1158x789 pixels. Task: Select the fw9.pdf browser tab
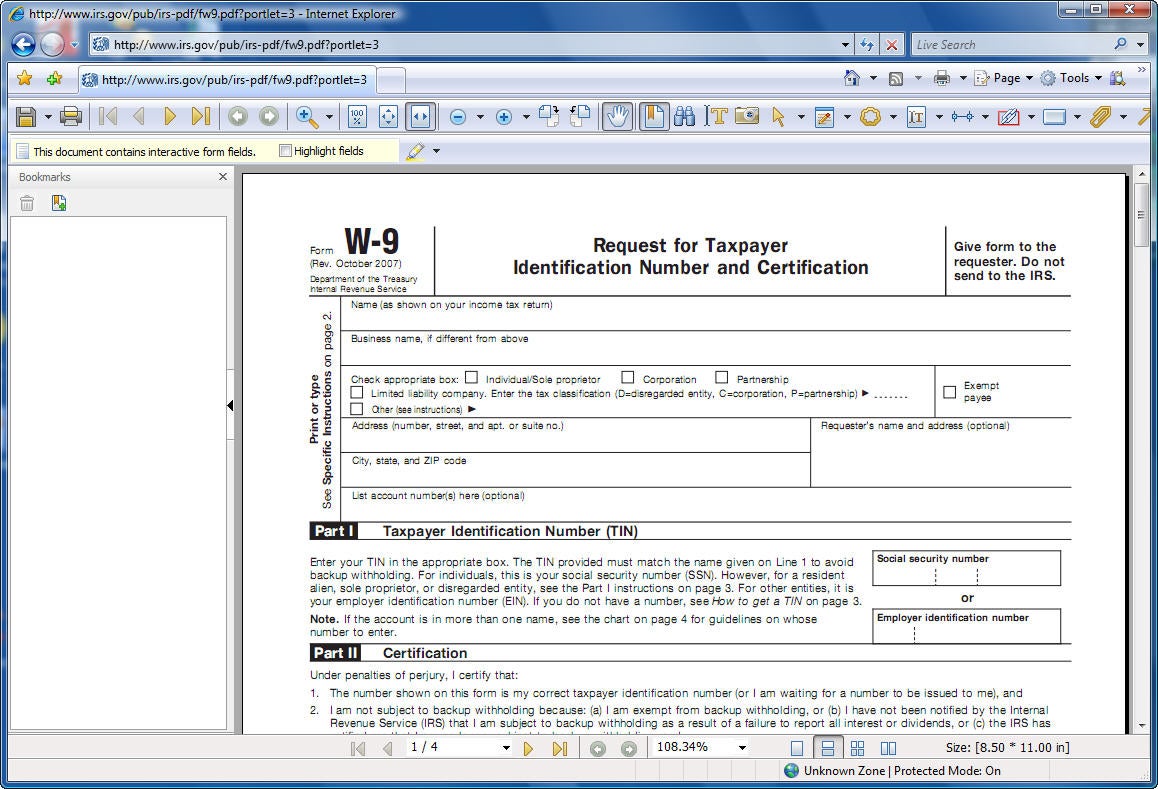pyautogui.click(x=227, y=80)
